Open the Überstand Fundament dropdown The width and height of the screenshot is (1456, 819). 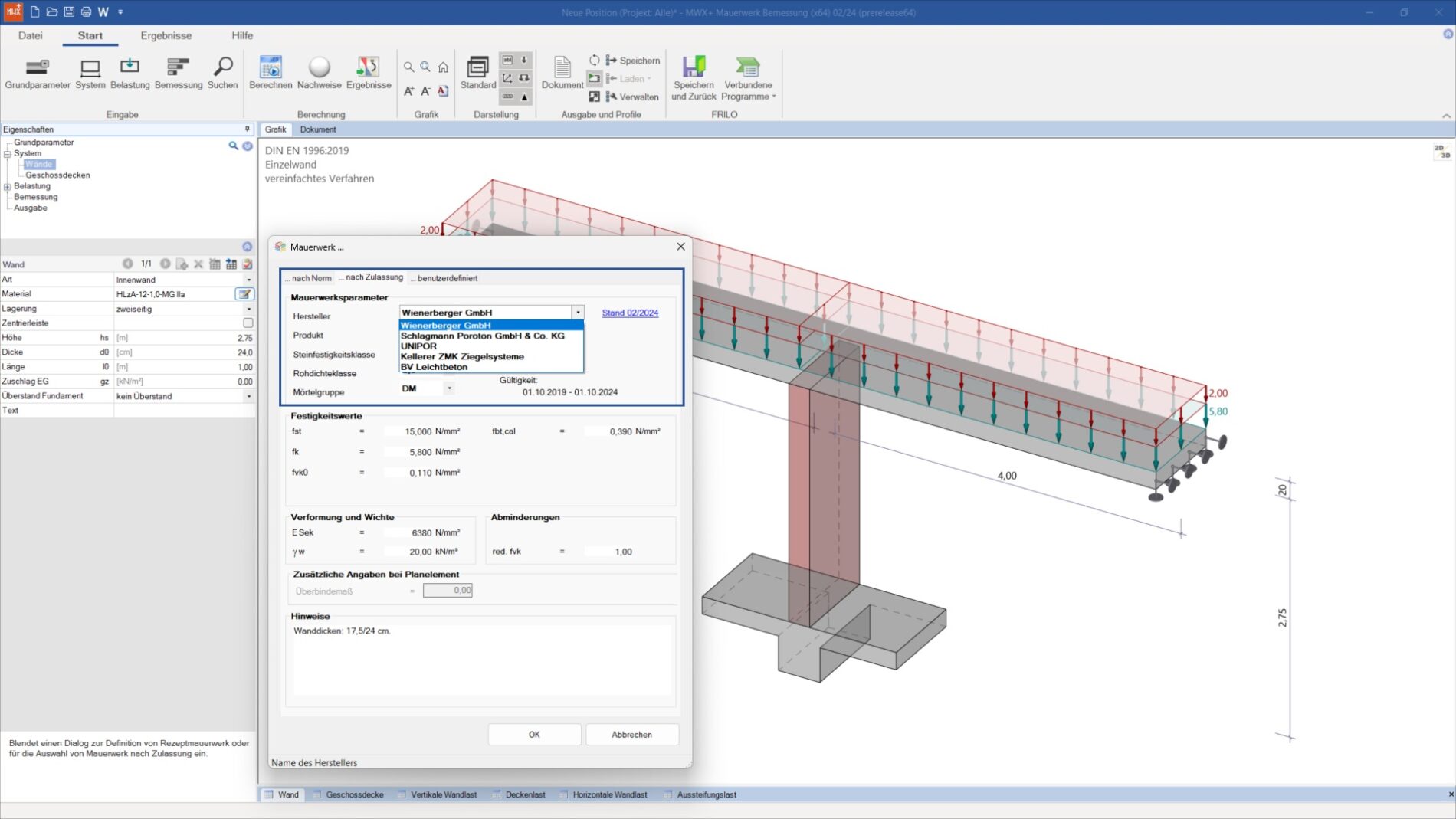(248, 396)
